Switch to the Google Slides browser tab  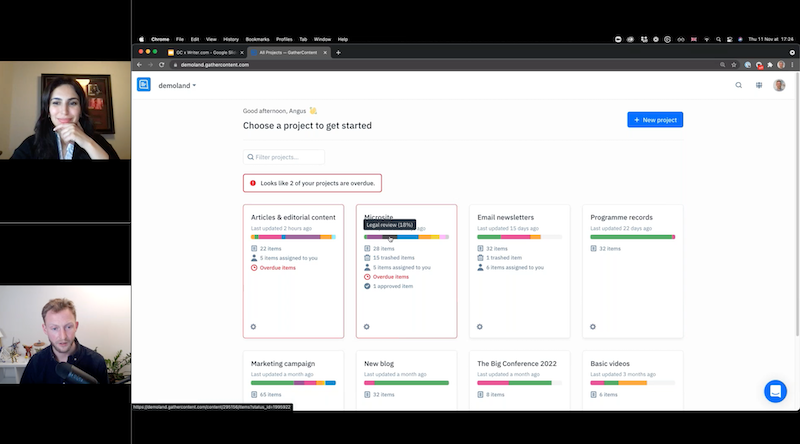[x=206, y=53]
